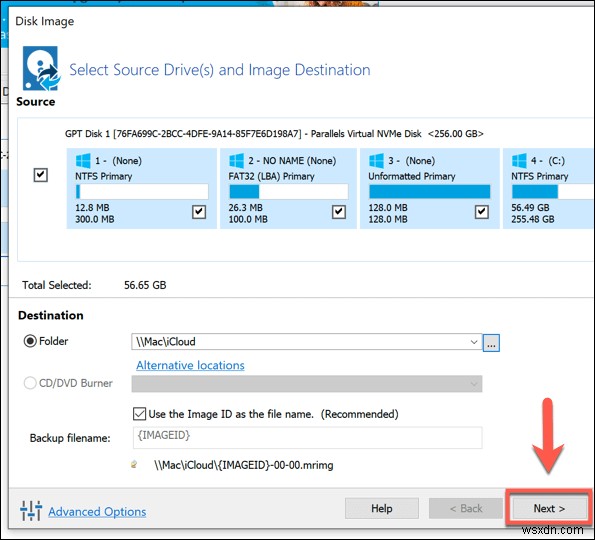Click partition 1 usage bar
The height and width of the screenshot is (540, 595).
142,192
